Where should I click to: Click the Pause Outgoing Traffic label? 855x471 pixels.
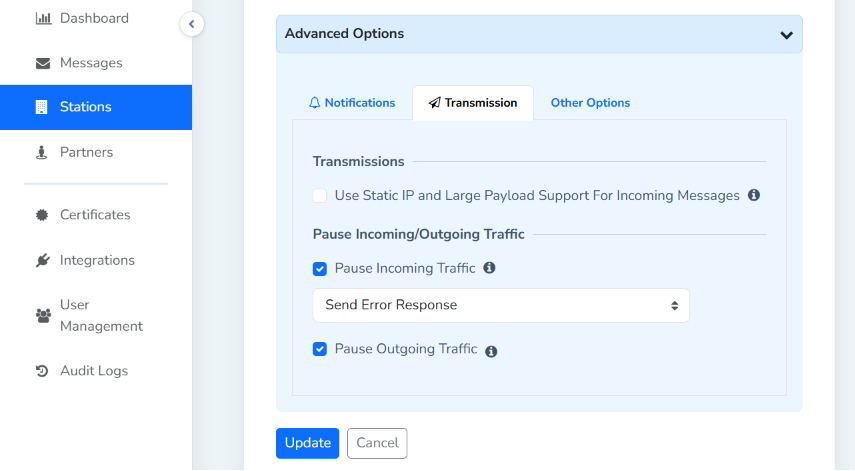click(x=406, y=349)
